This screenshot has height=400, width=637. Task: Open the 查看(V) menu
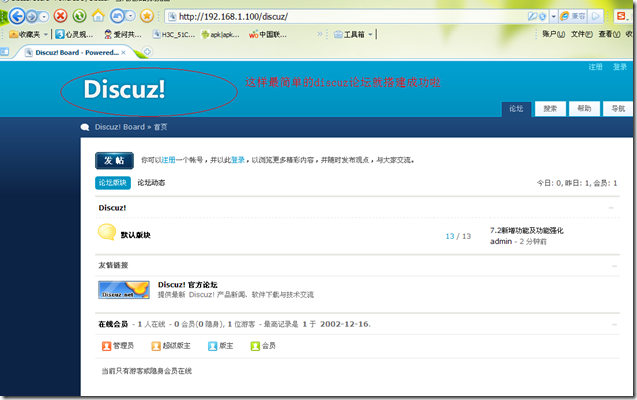point(609,34)
